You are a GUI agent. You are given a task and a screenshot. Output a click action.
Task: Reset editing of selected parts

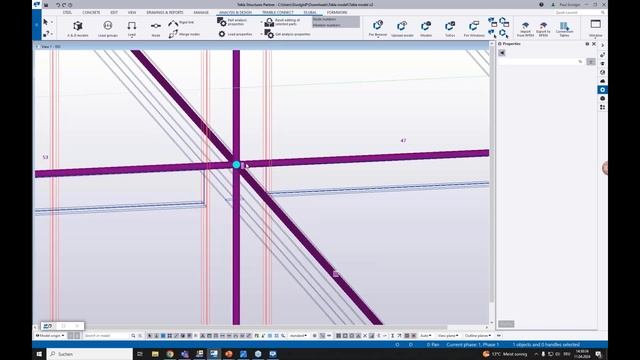pos(283,22)
